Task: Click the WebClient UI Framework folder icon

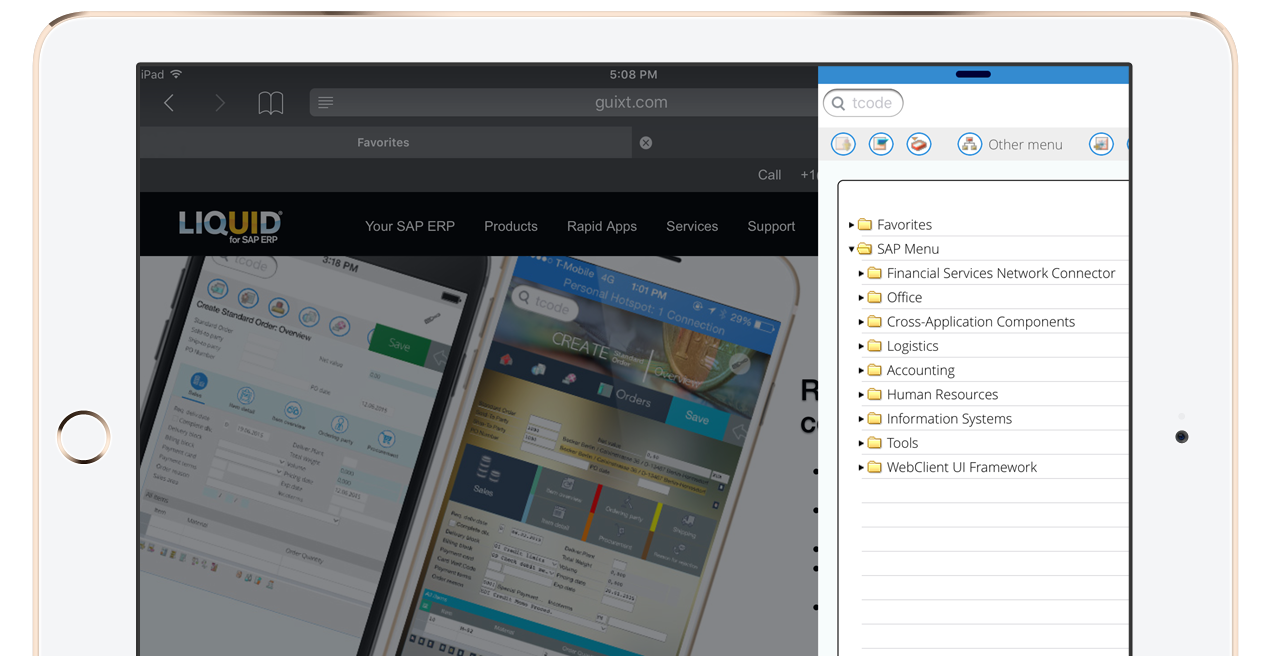Action: click(875, 467)
